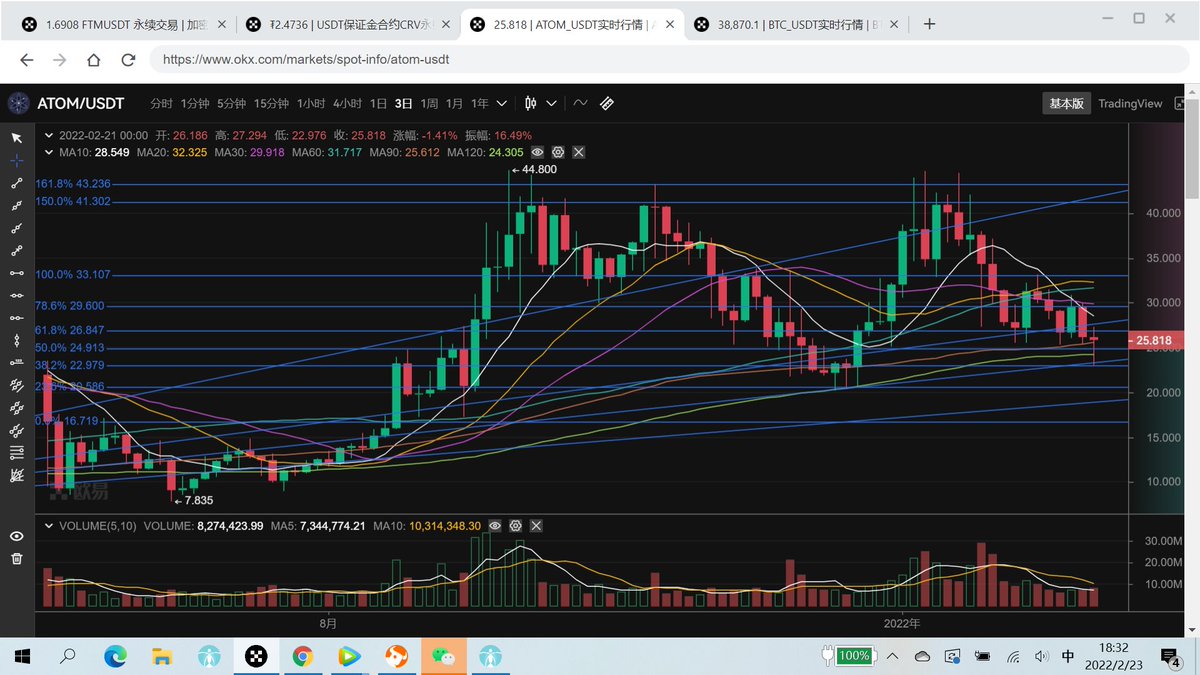
Task: Select the 1小时 interval
Action: (311, 103)
